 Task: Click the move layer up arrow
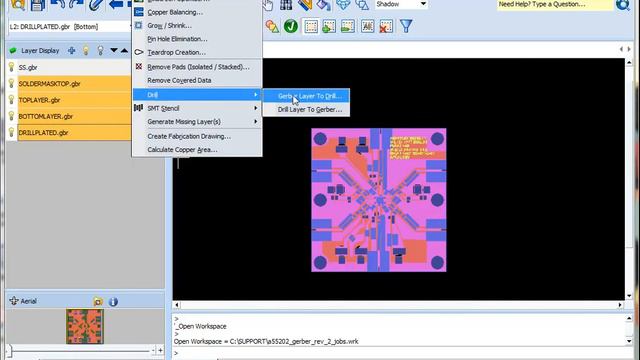[124, 51]
